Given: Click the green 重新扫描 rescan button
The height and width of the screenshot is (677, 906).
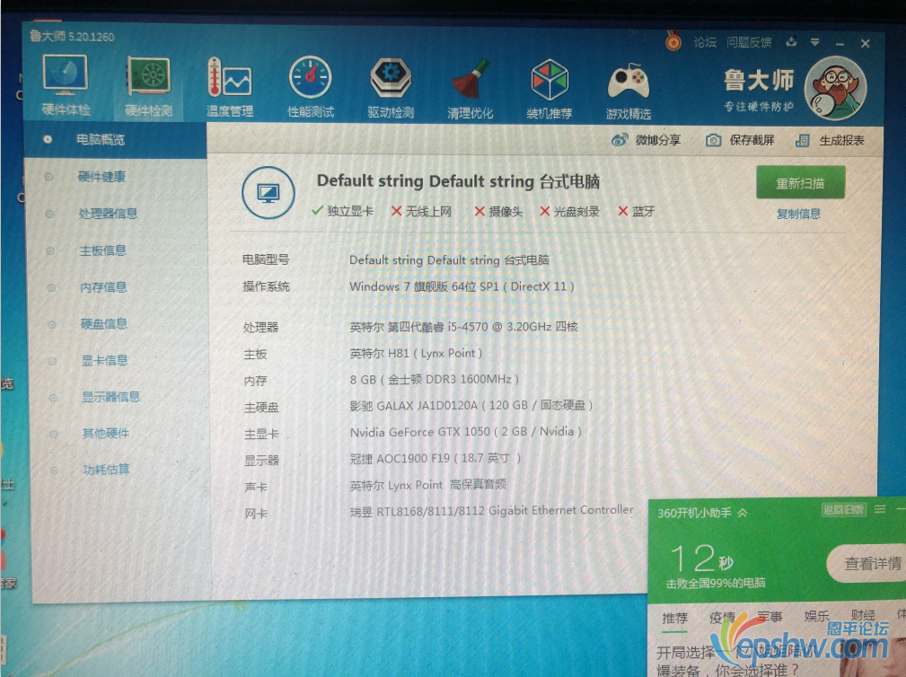Looking at the screenshot, I should (800, 183).
